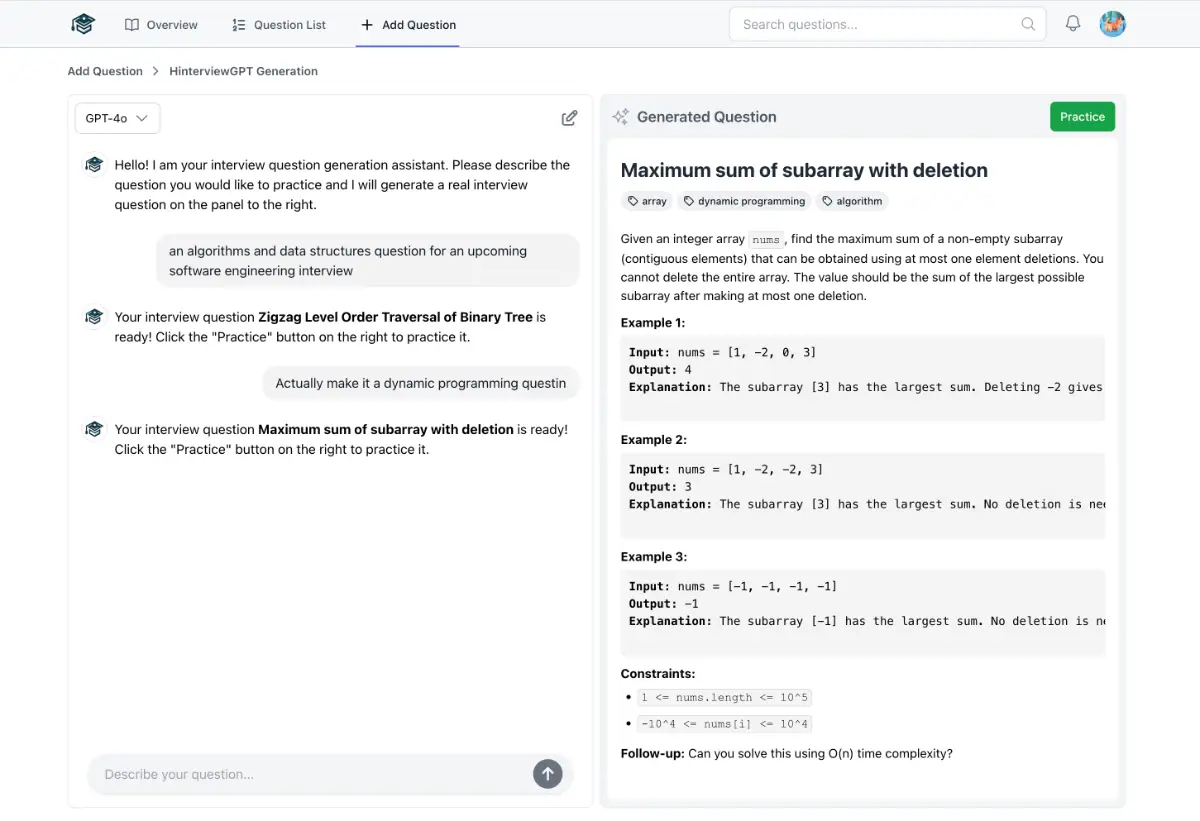This screenshot has width=1200, height=821.
Task: Click the green Practice button
Action: click(1082, 117)
